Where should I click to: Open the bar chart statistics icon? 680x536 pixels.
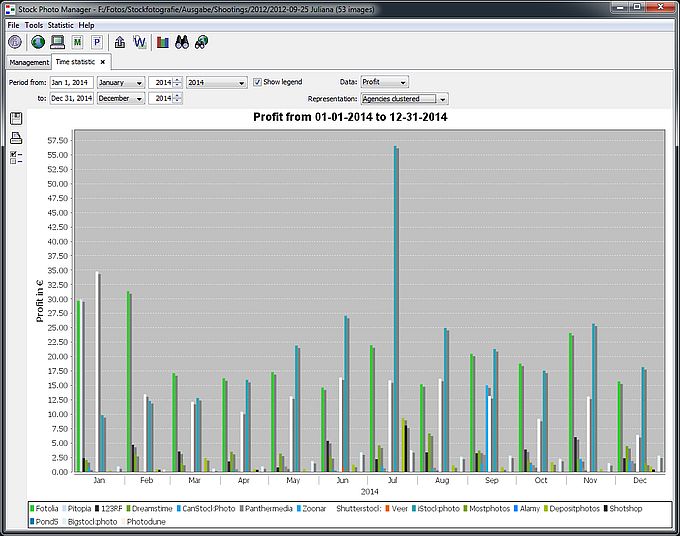tap(163, 42)
